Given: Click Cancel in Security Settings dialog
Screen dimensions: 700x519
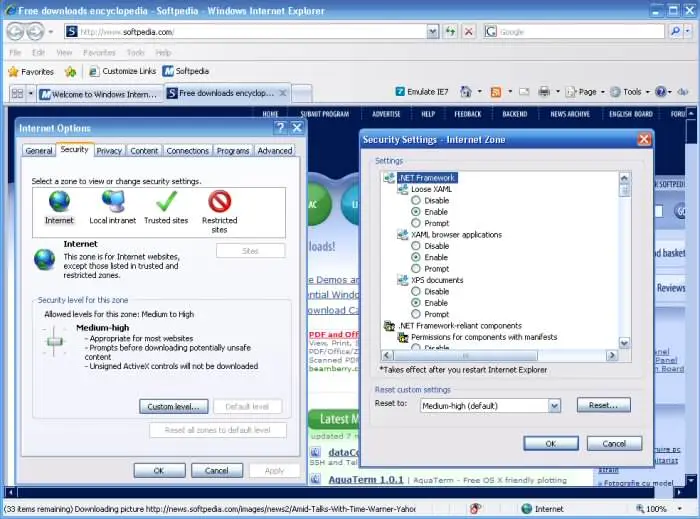Looking at the screenshot, I should pos(614,444).
